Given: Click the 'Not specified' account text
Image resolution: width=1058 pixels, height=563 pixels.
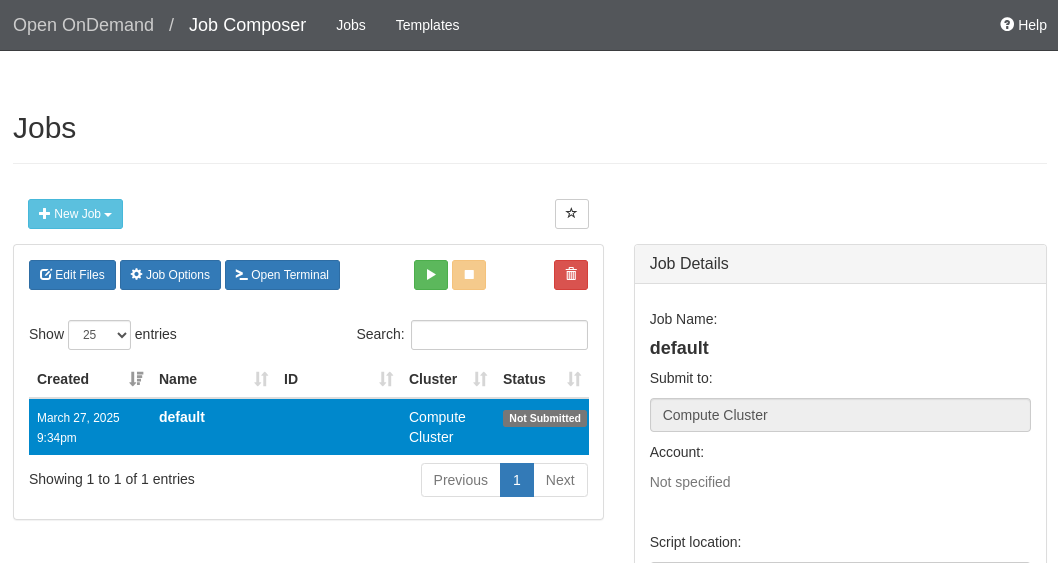Looking at the screenshot, I should [x=690, y=482].
